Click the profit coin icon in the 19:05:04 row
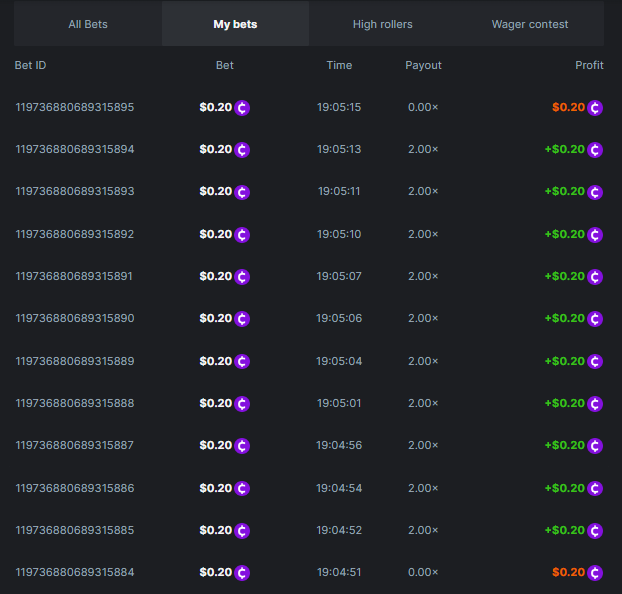The image size is (622, 594). pyautogui.click(x=596, y=361)
